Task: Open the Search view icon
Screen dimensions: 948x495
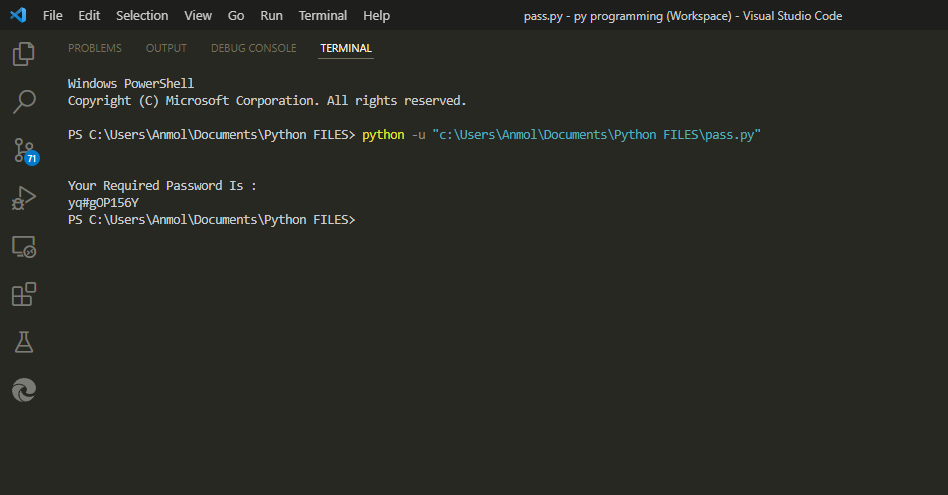Action: [x=23, y=101]
